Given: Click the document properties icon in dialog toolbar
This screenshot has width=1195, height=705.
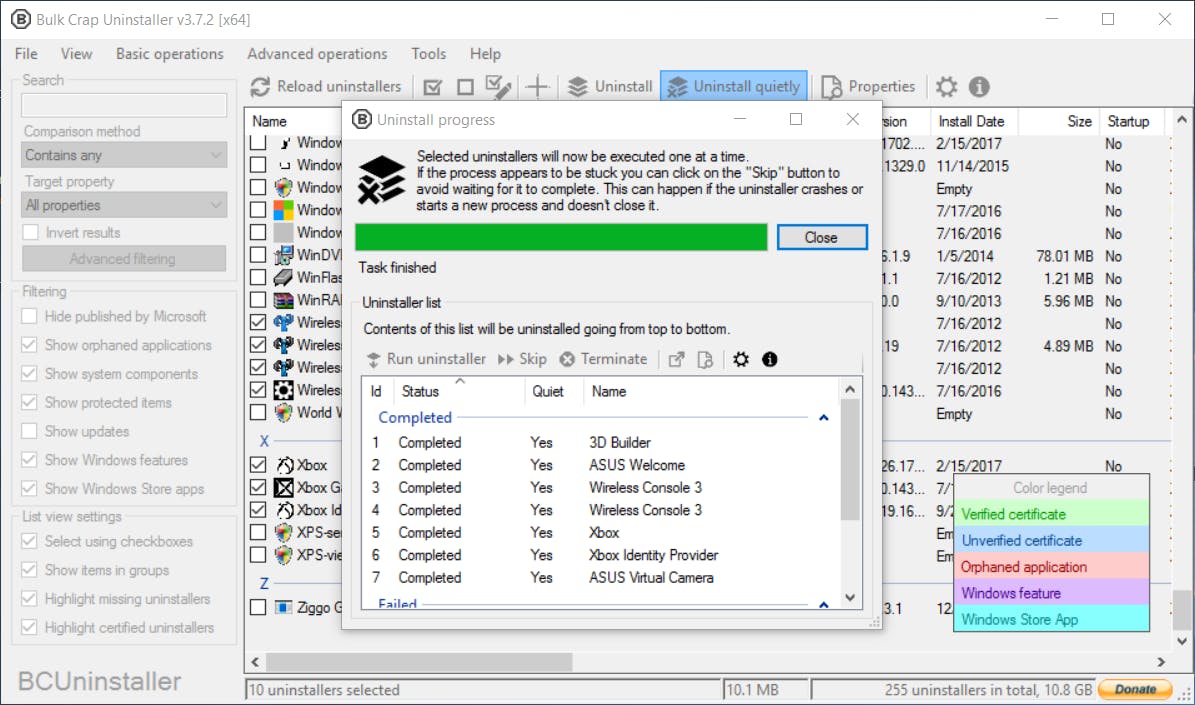Looking at the screenshot, I should click(x=706, y=360).
